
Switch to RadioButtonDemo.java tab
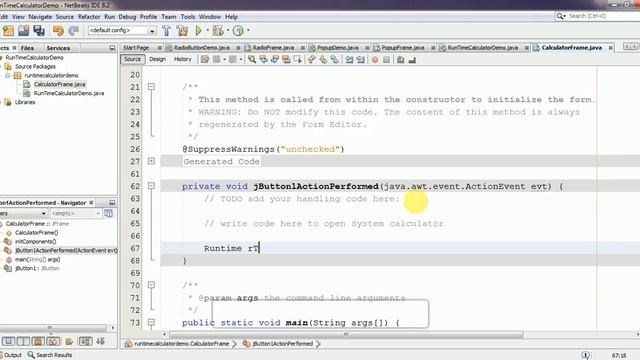[x=202, y=48]
